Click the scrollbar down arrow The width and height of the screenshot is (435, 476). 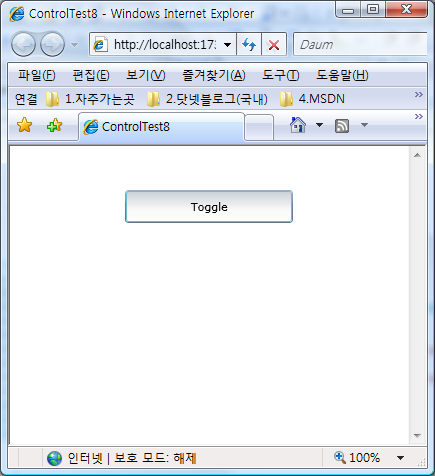[417, 436]
